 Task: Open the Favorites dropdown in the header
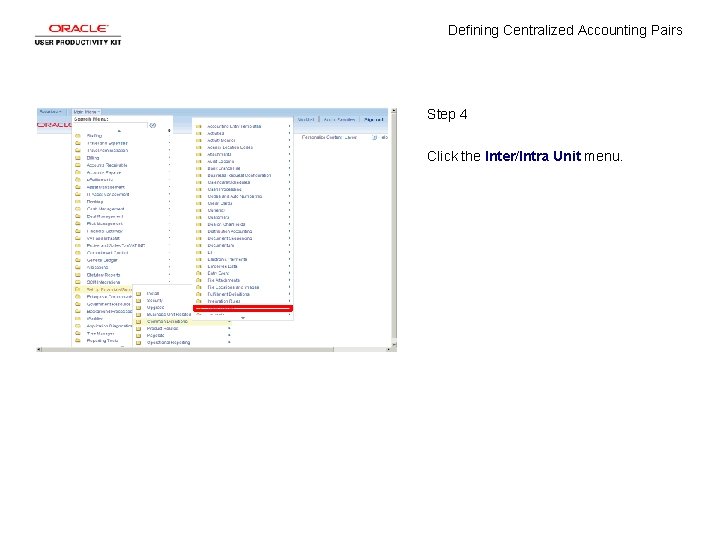point(51,112)
